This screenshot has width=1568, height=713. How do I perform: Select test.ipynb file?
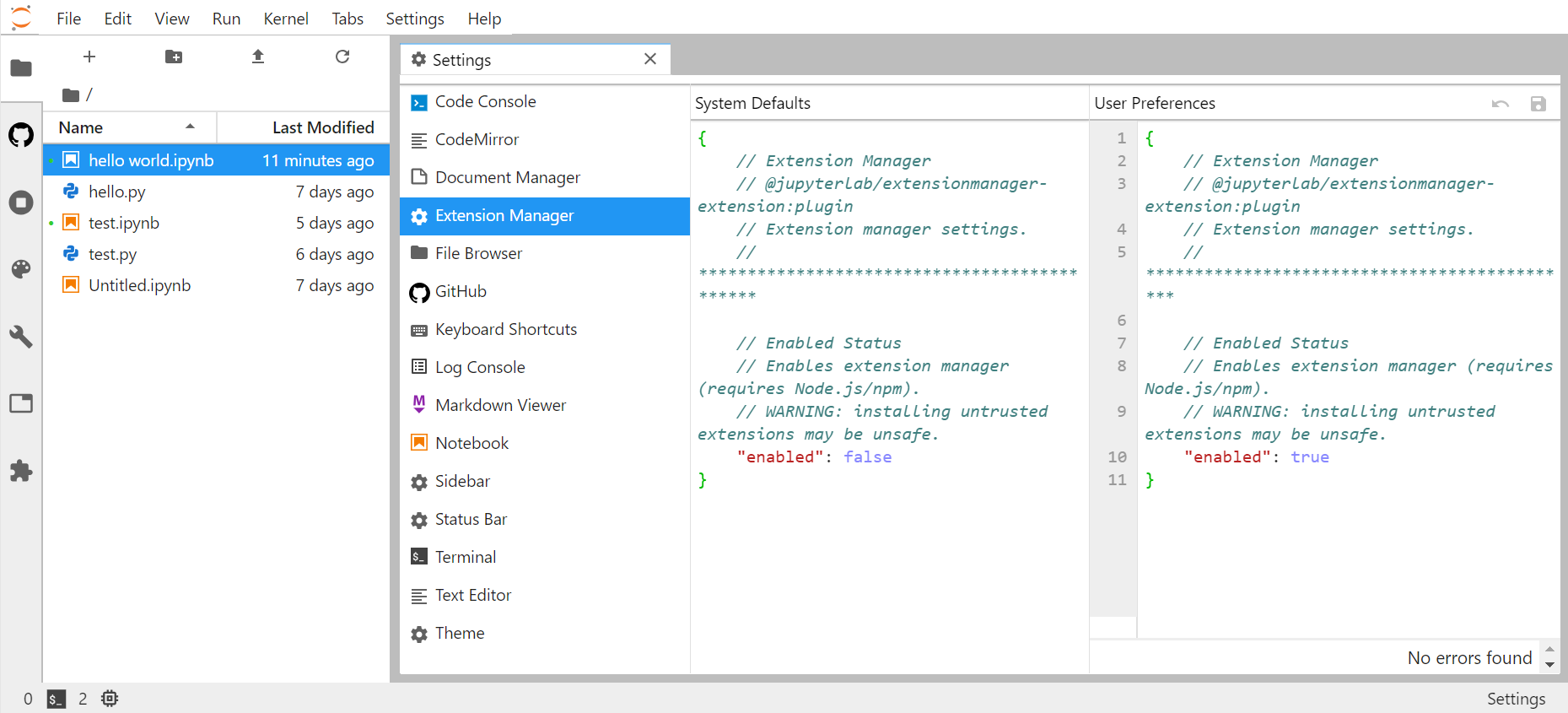217,223
